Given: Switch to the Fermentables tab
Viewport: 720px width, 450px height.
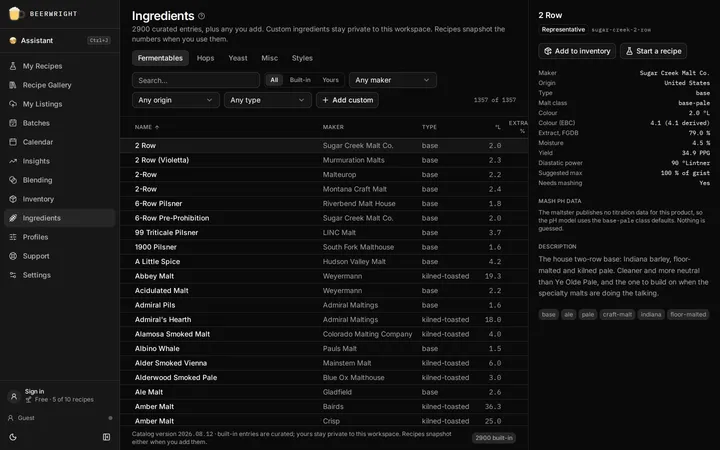Looking at the screenshot, I should click(160, 58).
